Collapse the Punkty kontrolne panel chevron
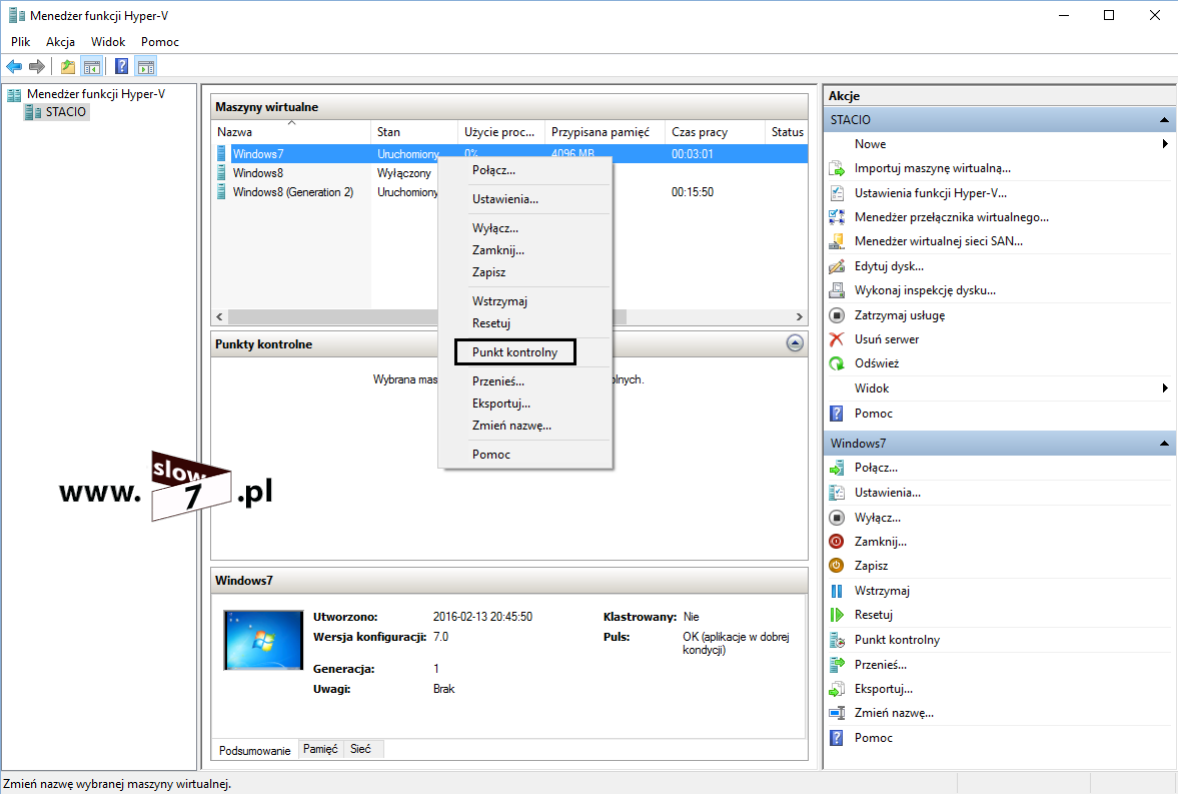The height and width of the screenshot is (794, 1178). [x=795, y=343]
